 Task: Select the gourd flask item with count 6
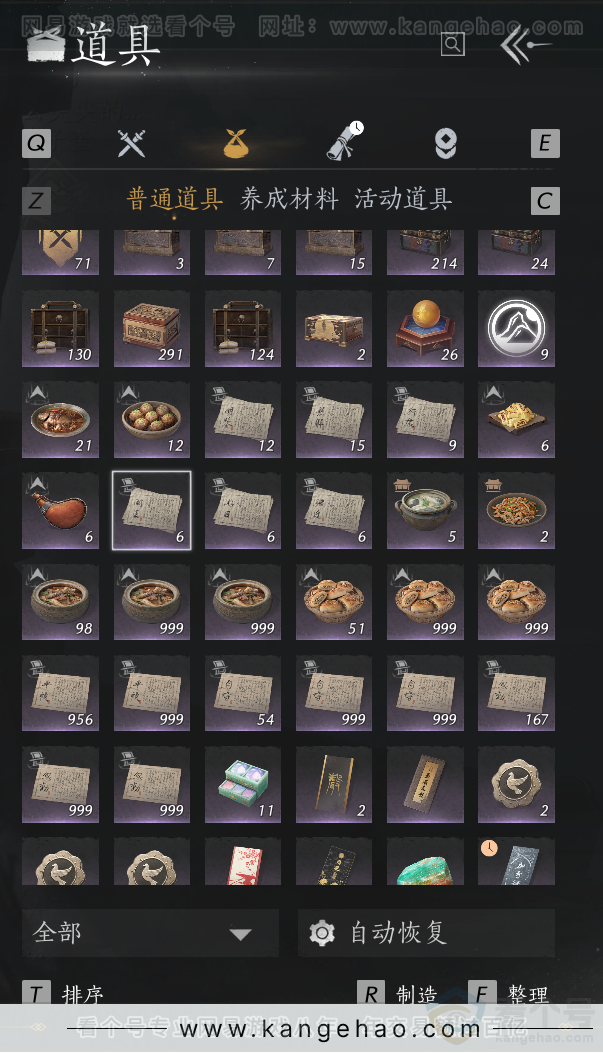pos(60,511)
